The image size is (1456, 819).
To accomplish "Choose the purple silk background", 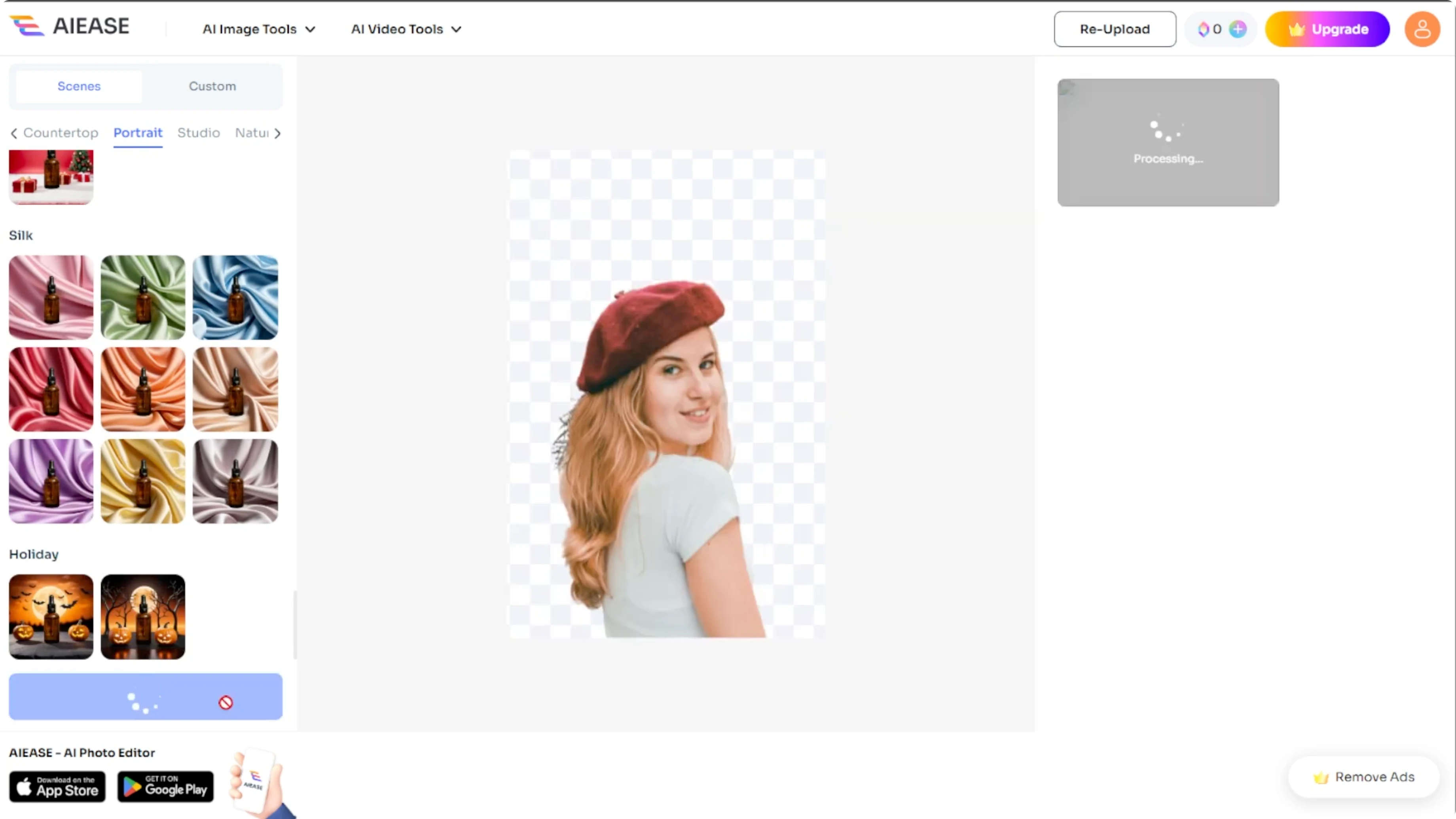I will point(51,482).
